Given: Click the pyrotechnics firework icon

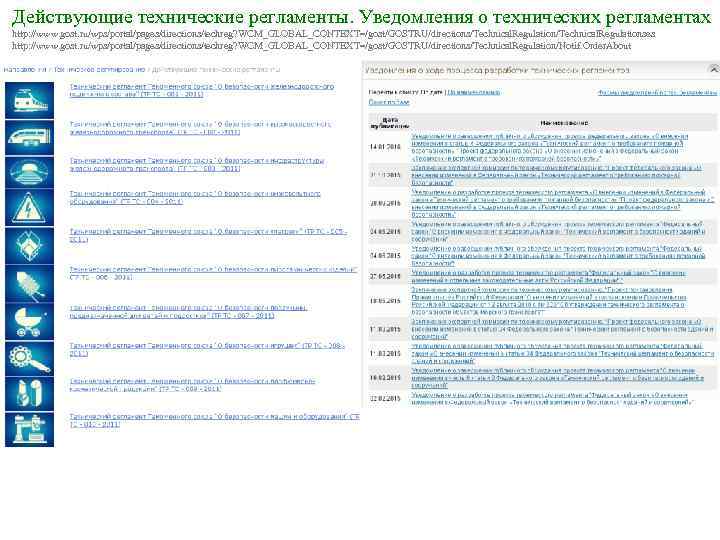Looking at the screenshot, I should [29, 284].
